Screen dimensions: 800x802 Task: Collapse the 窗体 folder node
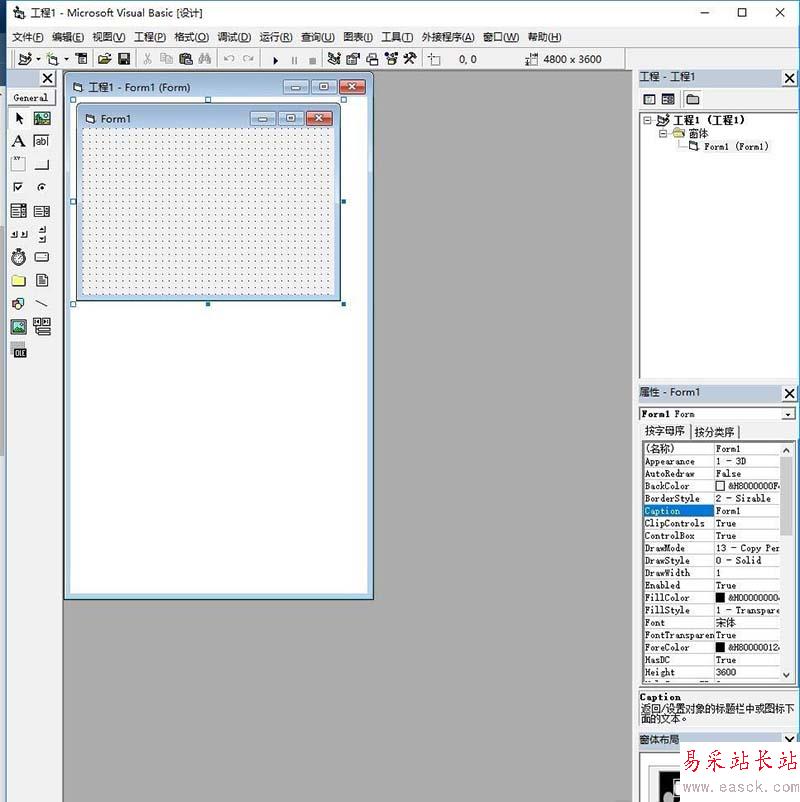[663, 133]
